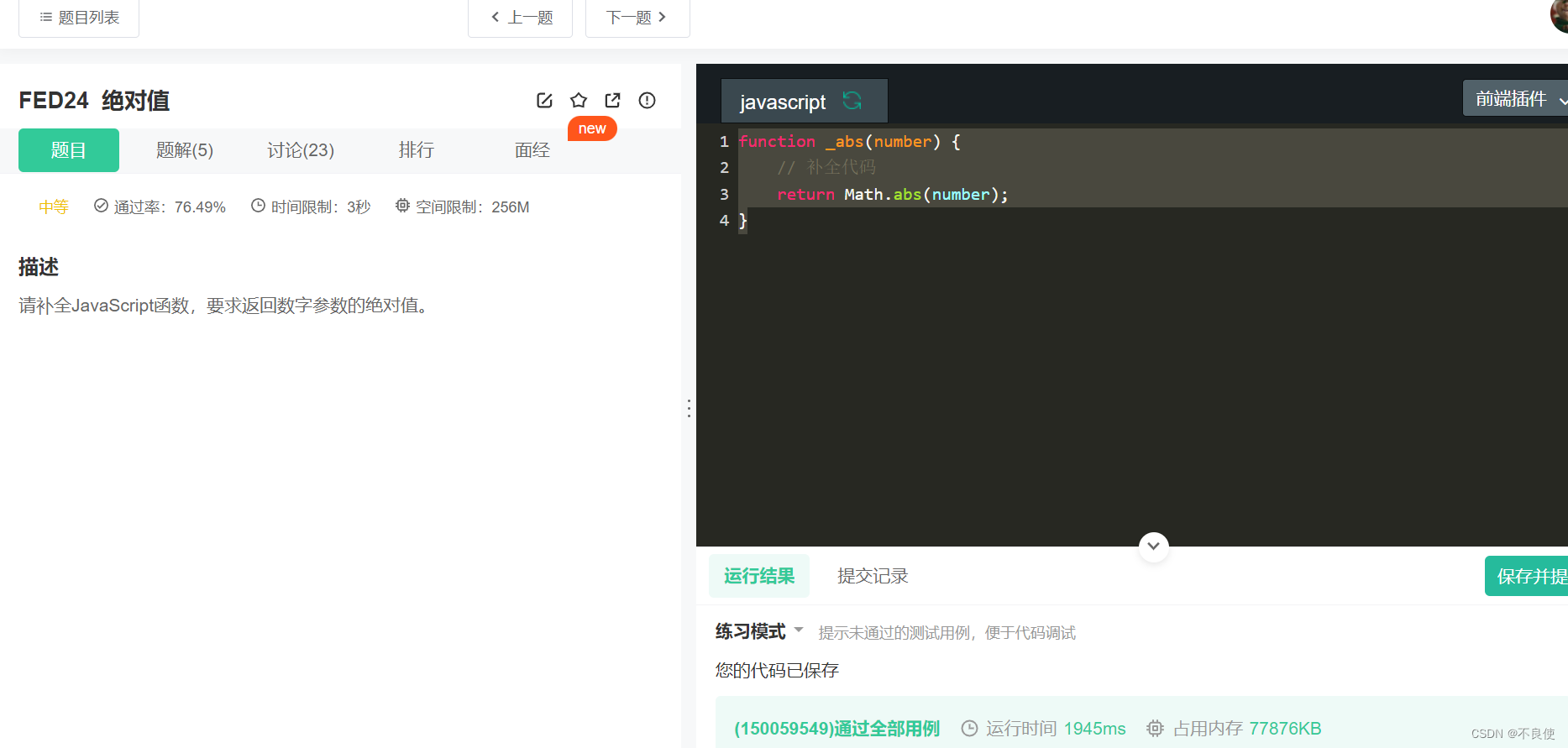Viewport: 1568px width, 748px height.
Task: Expand the 练习模式 dropdown arrow
Action: point(799,630)
